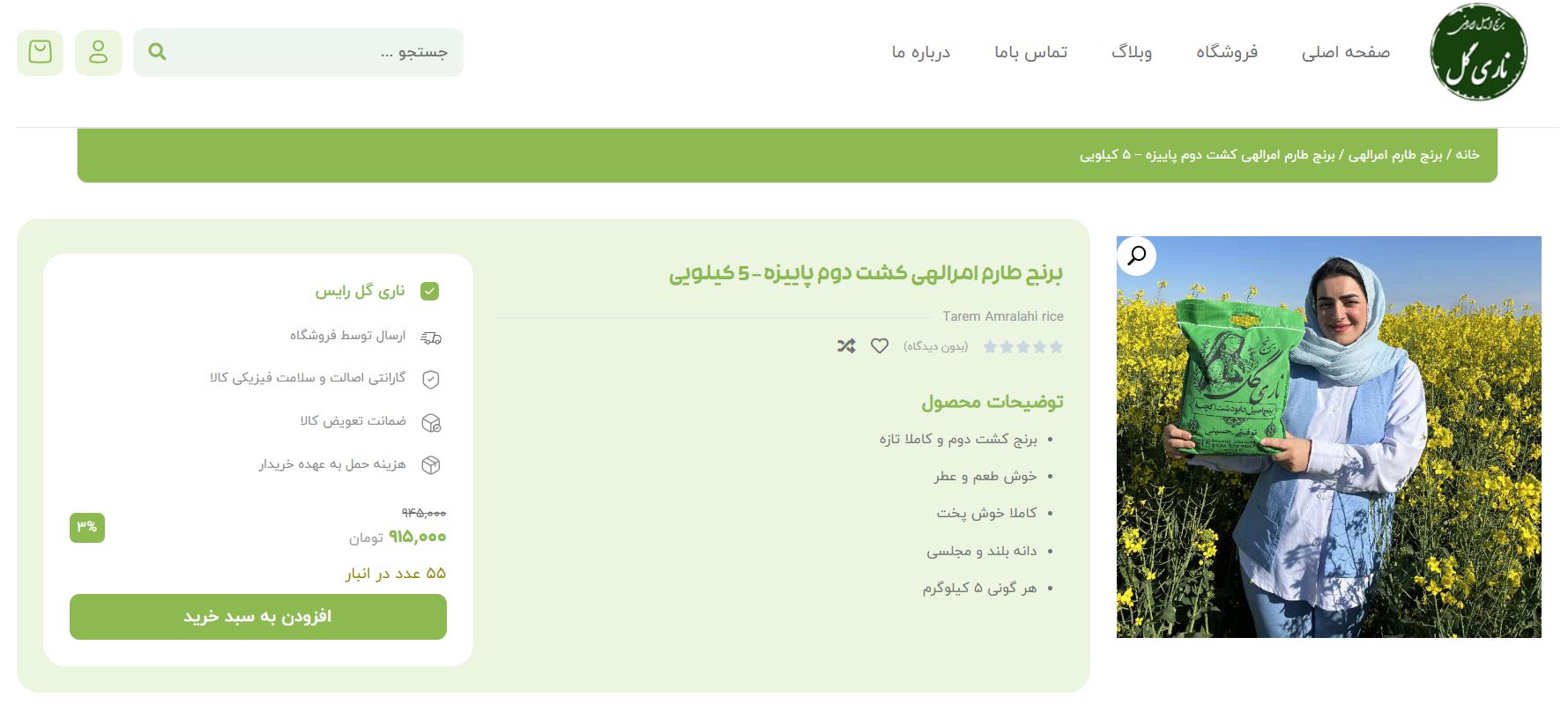Click خوش طعم و عطر bullet
Image resolution: width=1568 pixels, height=712 pixels.
tap(985, 476)
